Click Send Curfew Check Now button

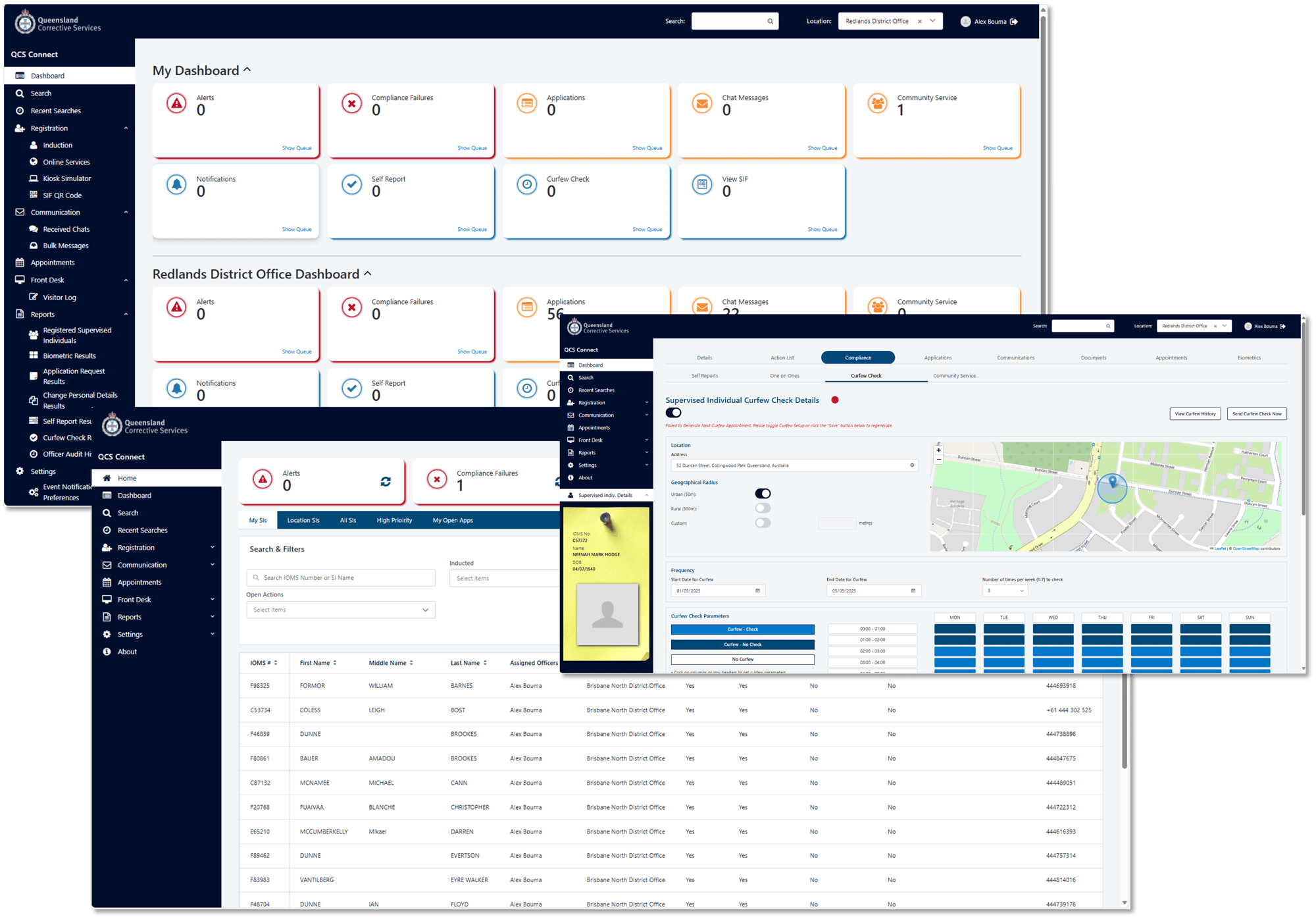pos(1257,413)
